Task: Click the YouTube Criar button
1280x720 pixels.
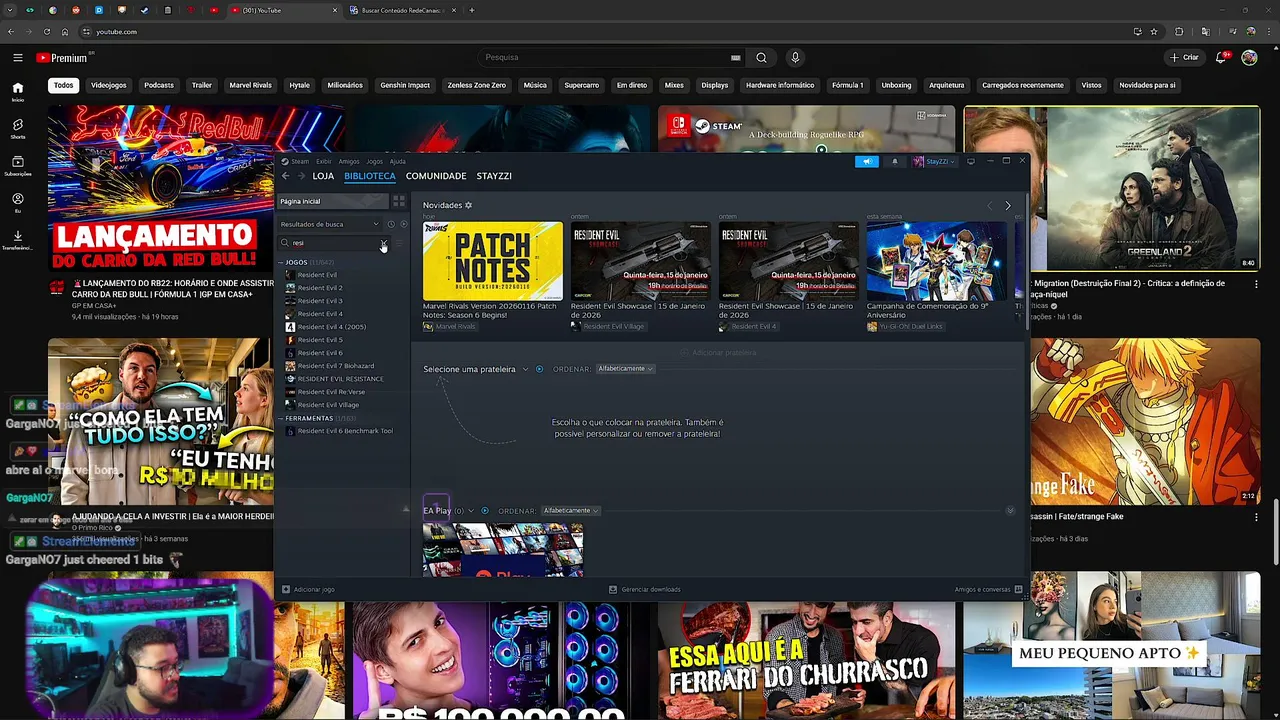Action: pyautogui.click(x=1184, y=57)
